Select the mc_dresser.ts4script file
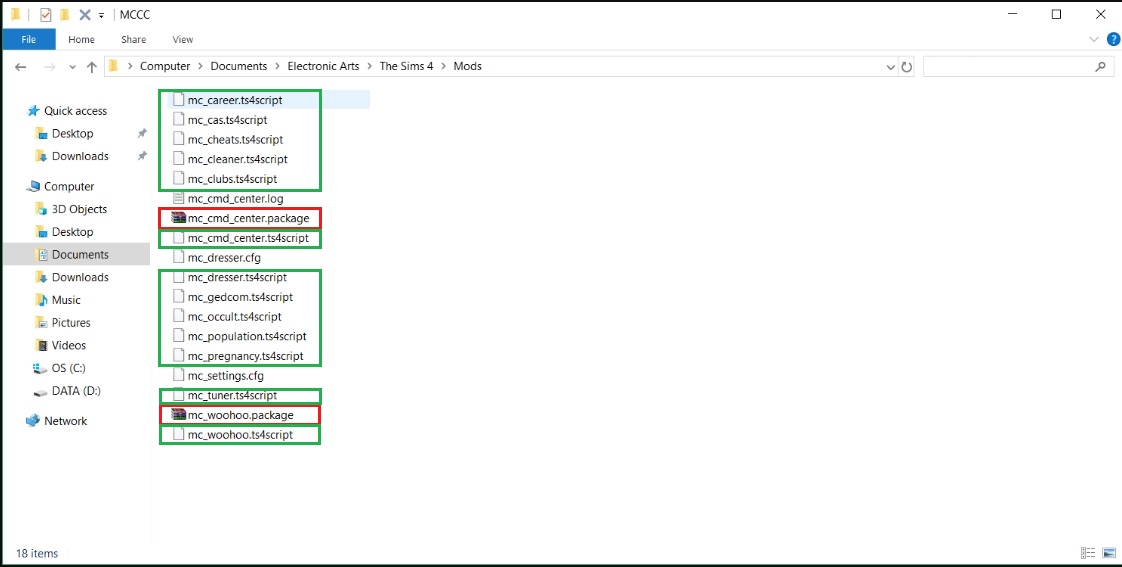The width and height of the screenshot is (1122, 567). [x=237, y=277]
